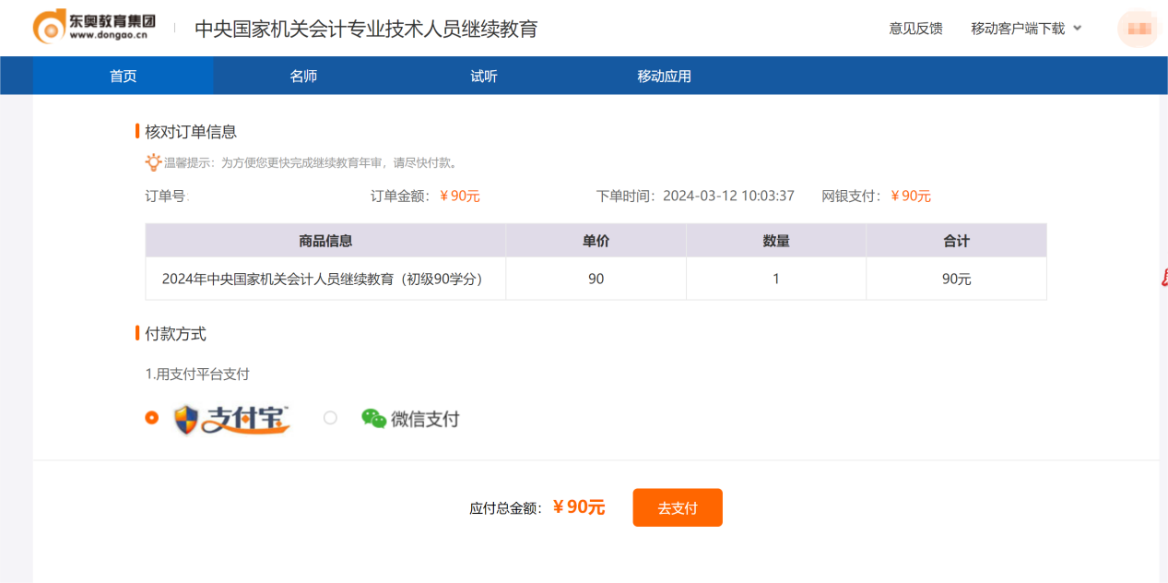Open the 首页 navigation tab

point(123,76)
